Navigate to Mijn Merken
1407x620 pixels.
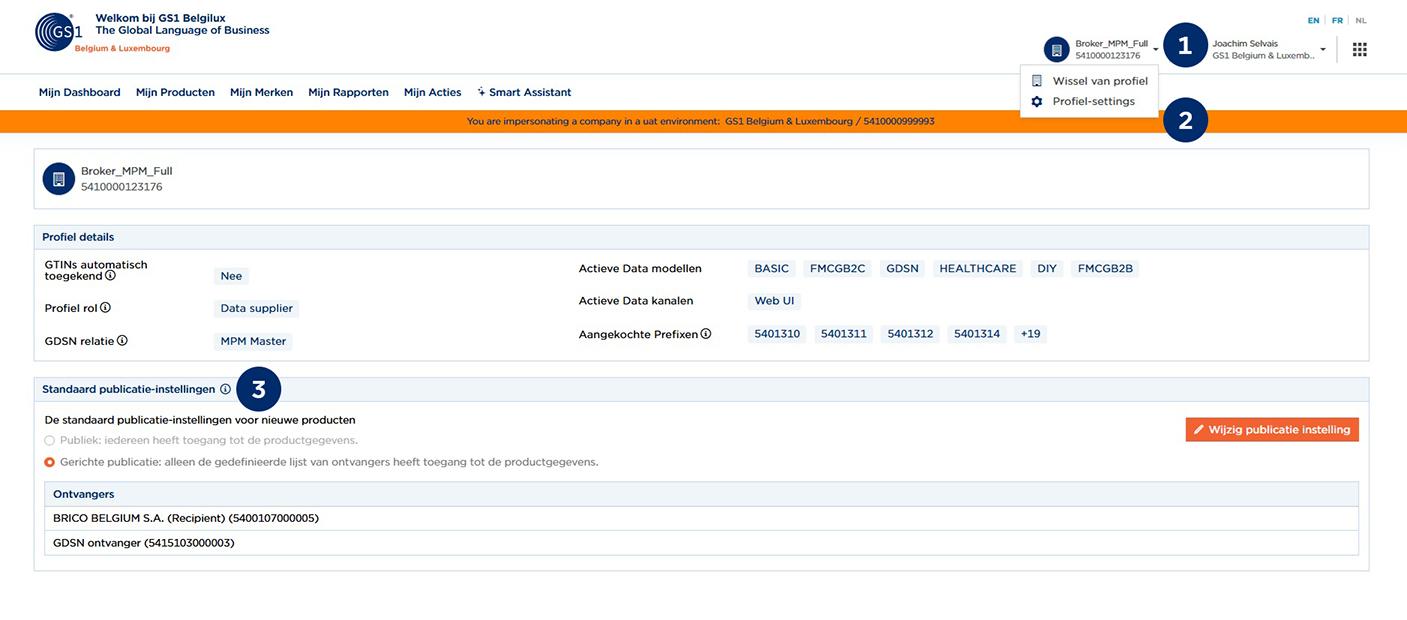coord(261,92)
